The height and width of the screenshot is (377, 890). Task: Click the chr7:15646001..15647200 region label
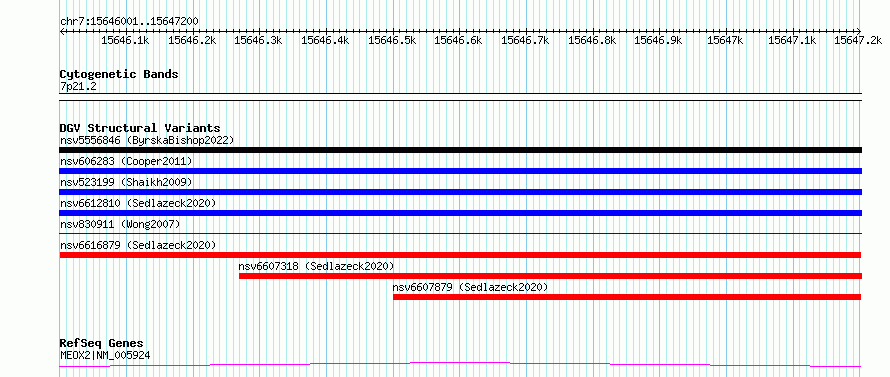pos(129,21)
